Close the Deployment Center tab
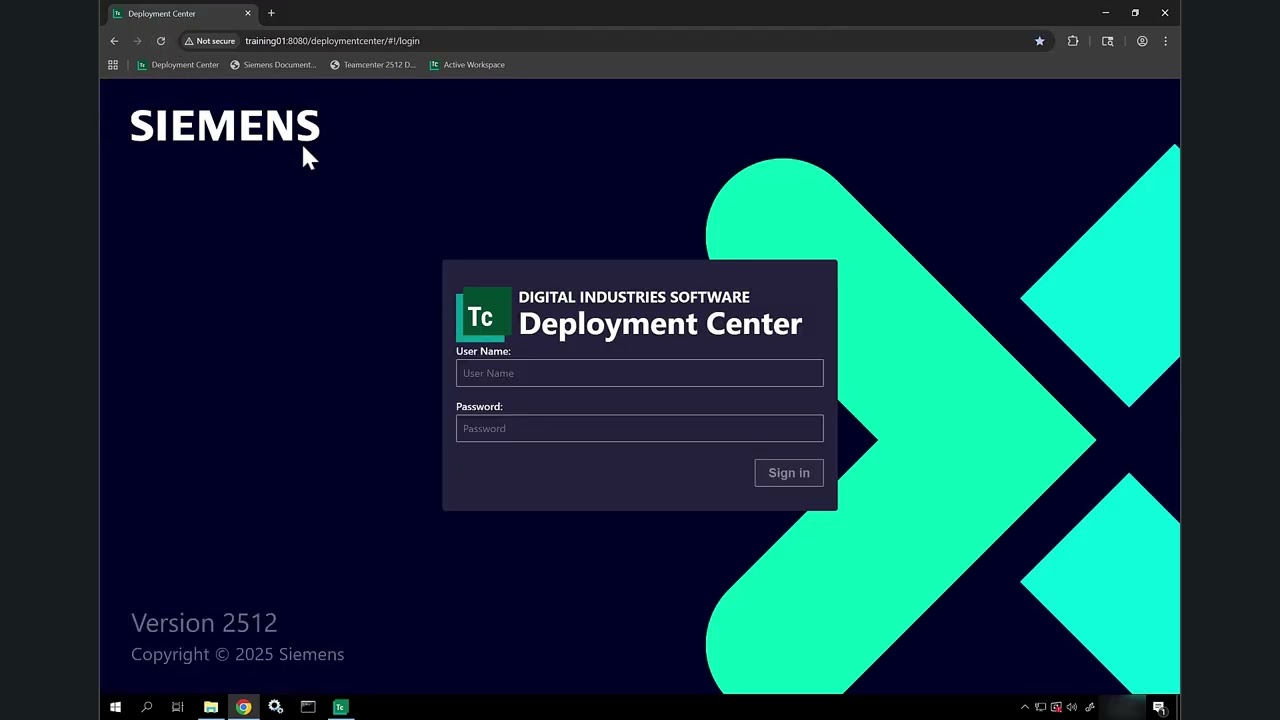This screenshot has width=1280, height=720. (248, 13)
